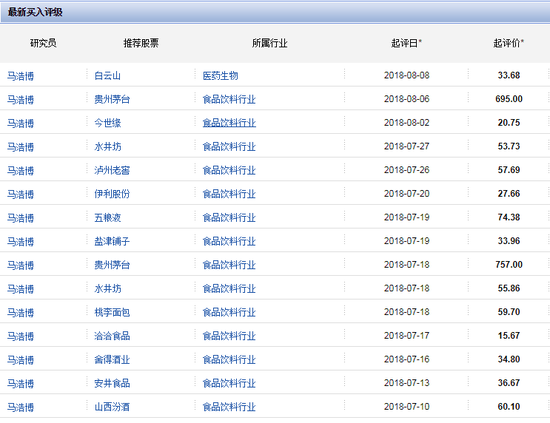Sort by the 起评价 column header

(508, 43)
